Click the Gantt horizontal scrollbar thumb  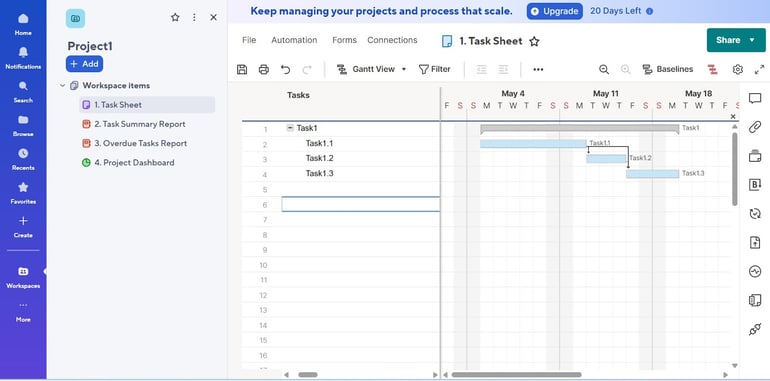516,375
